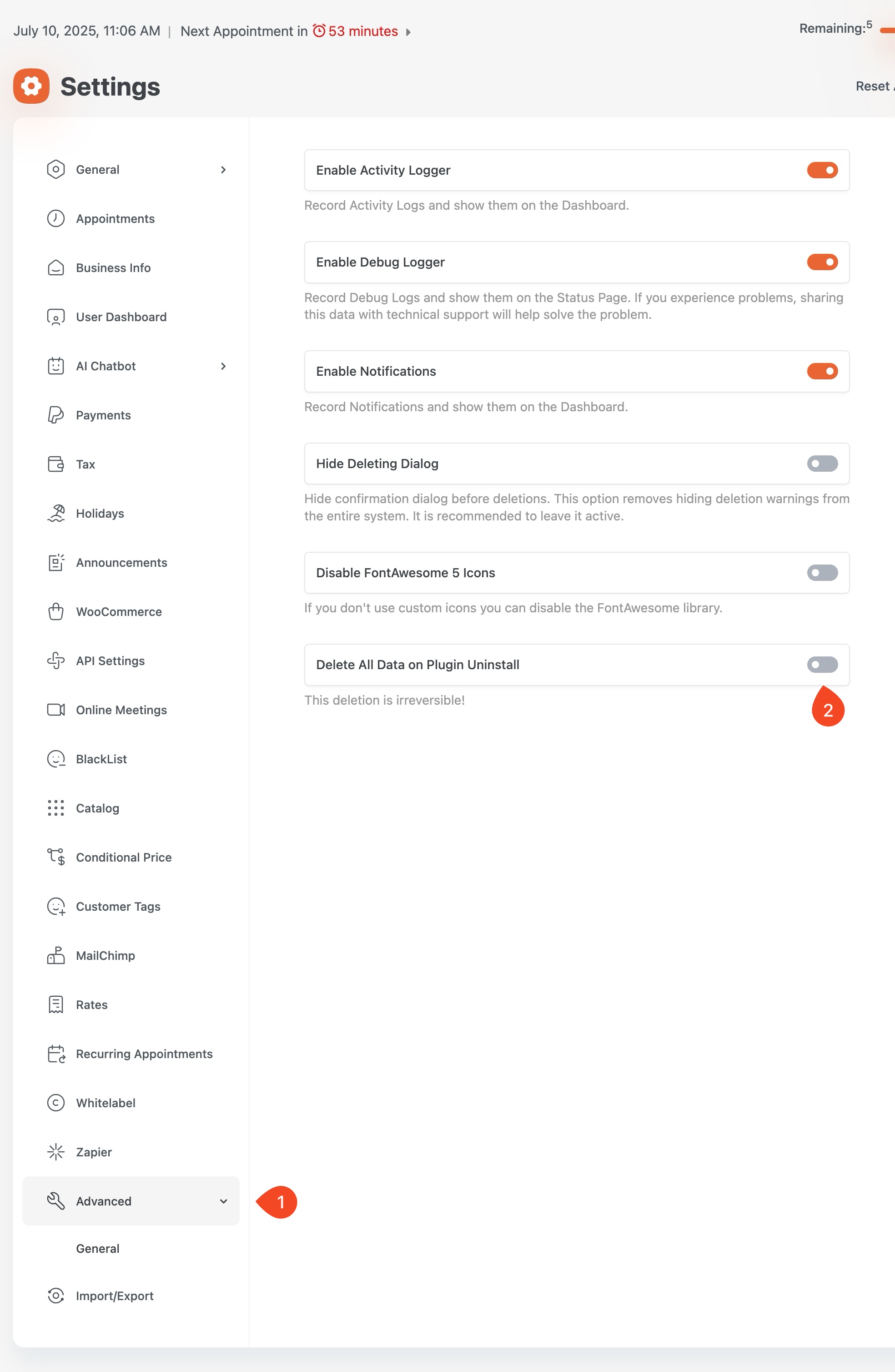Go to Recurring Appointments settings
895x1372 pixels.
144,1054
